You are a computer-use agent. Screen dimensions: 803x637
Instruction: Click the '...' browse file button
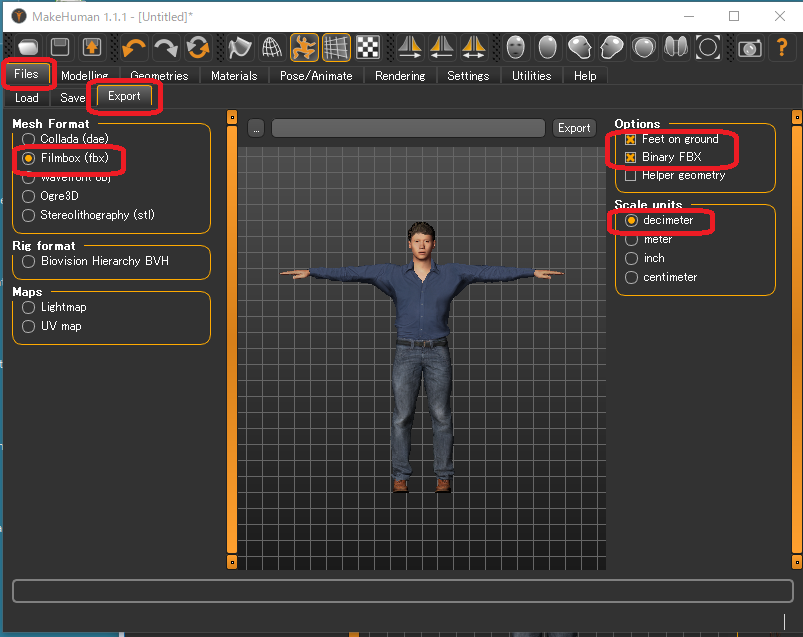point(256,128)
